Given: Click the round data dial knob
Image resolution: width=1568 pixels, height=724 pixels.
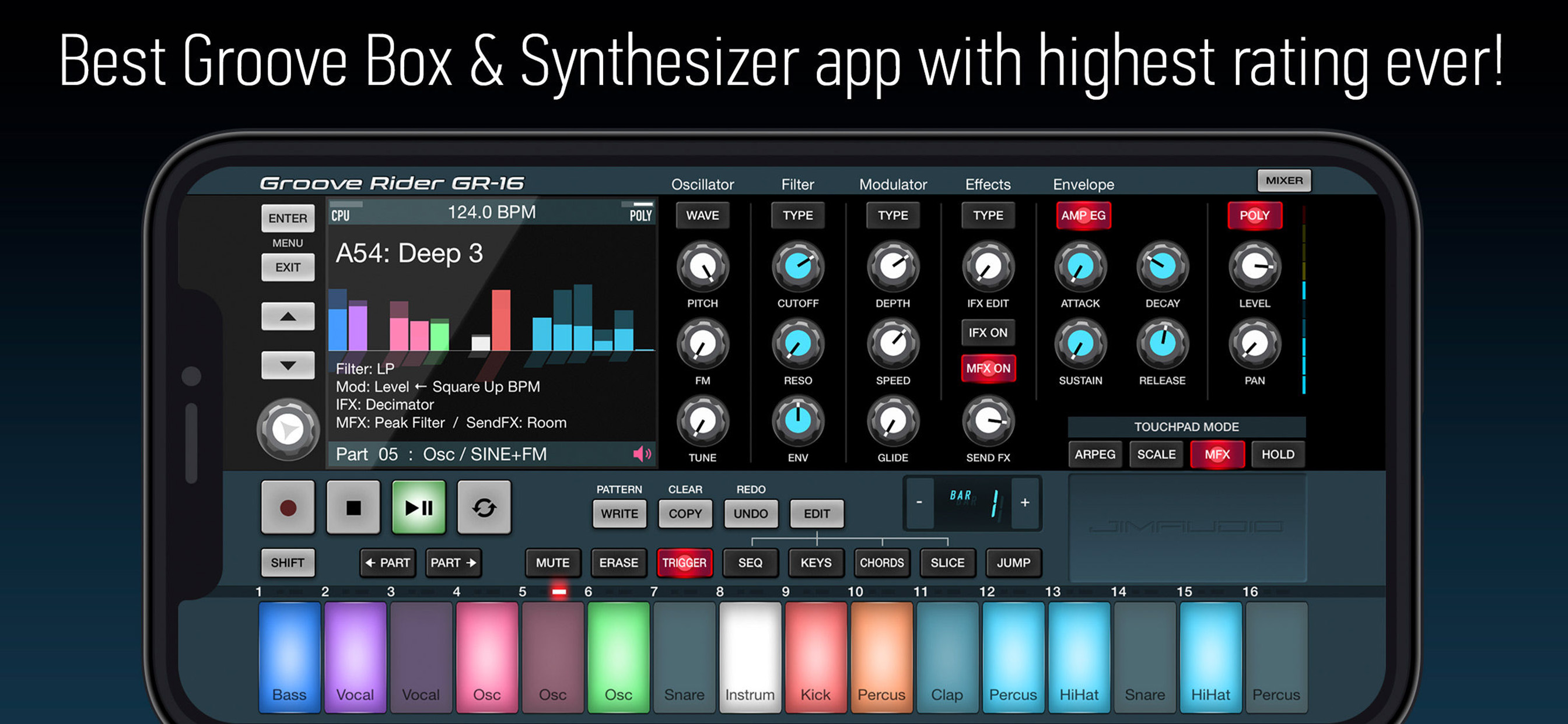Looking at the screenshot, I should (x=288, y=430).
